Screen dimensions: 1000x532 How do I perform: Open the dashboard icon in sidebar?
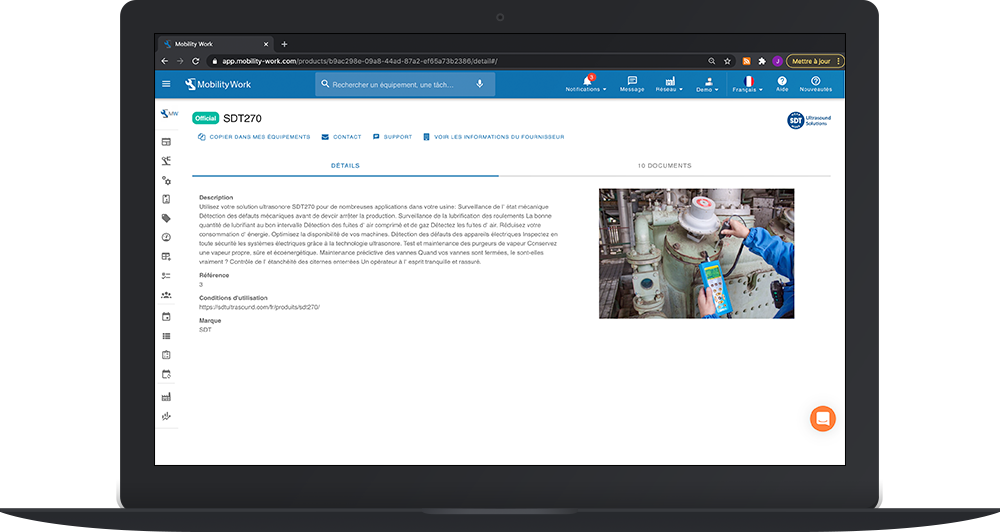click(x=166, y=142)
